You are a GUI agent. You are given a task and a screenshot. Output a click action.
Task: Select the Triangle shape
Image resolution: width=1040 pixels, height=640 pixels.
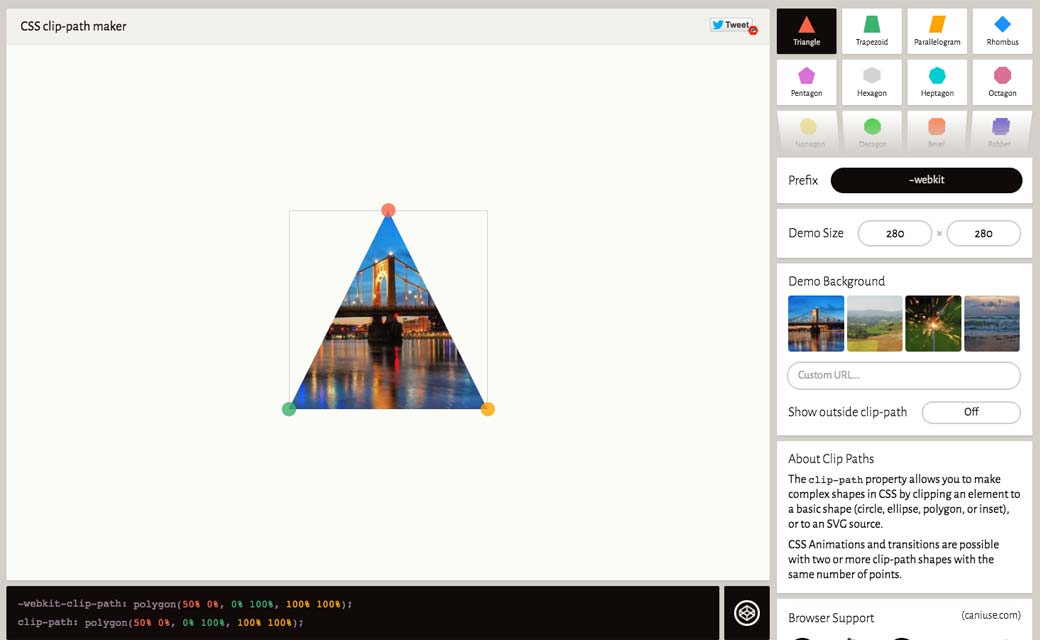806,31
